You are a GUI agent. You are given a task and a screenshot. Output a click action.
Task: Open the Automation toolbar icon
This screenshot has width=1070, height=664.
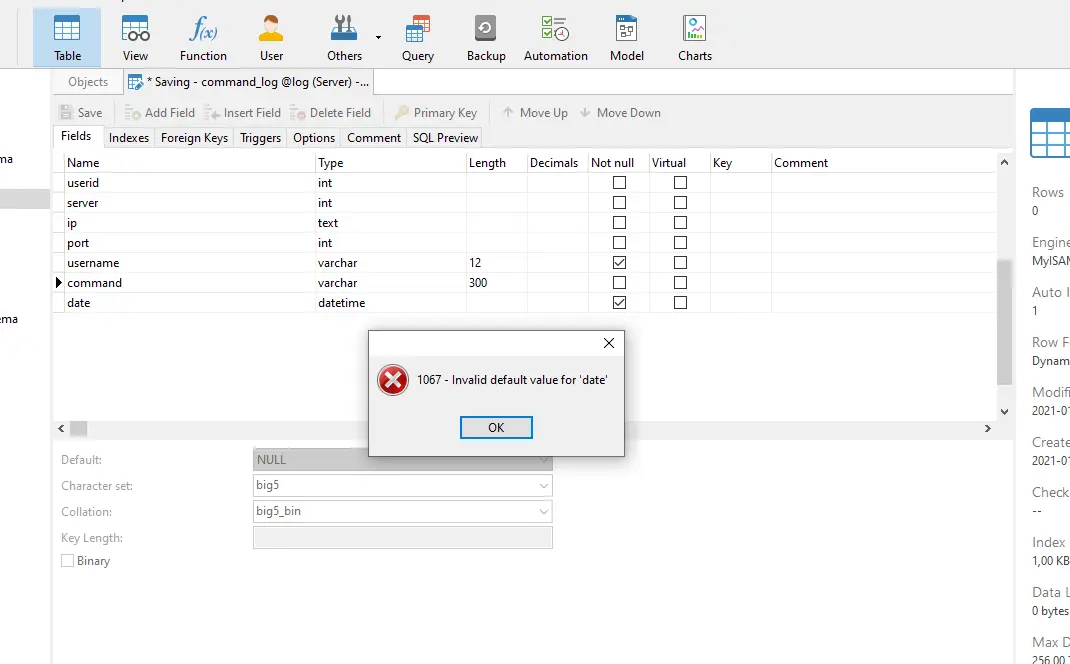[556, 37]
